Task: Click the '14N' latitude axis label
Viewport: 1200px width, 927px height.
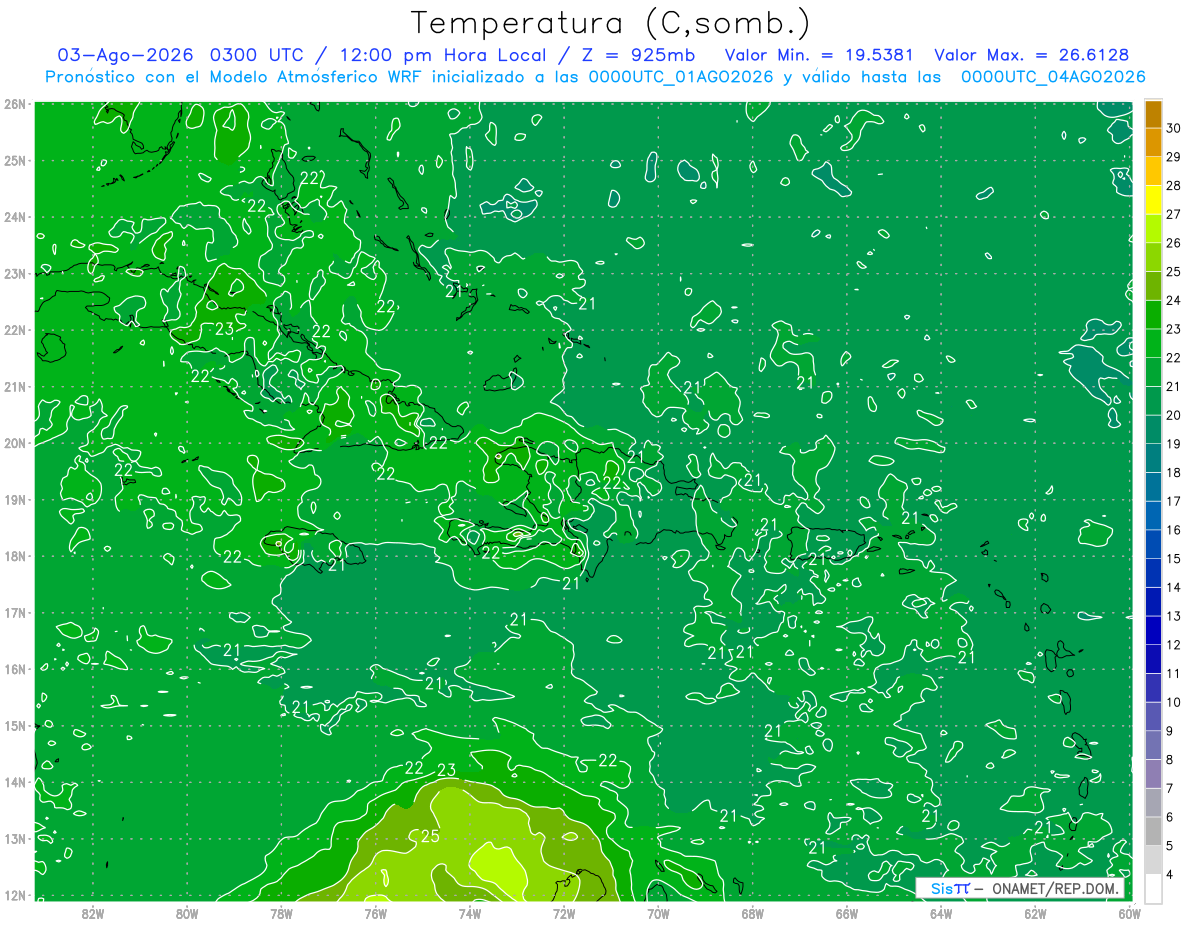Action: tap(14, 782)
